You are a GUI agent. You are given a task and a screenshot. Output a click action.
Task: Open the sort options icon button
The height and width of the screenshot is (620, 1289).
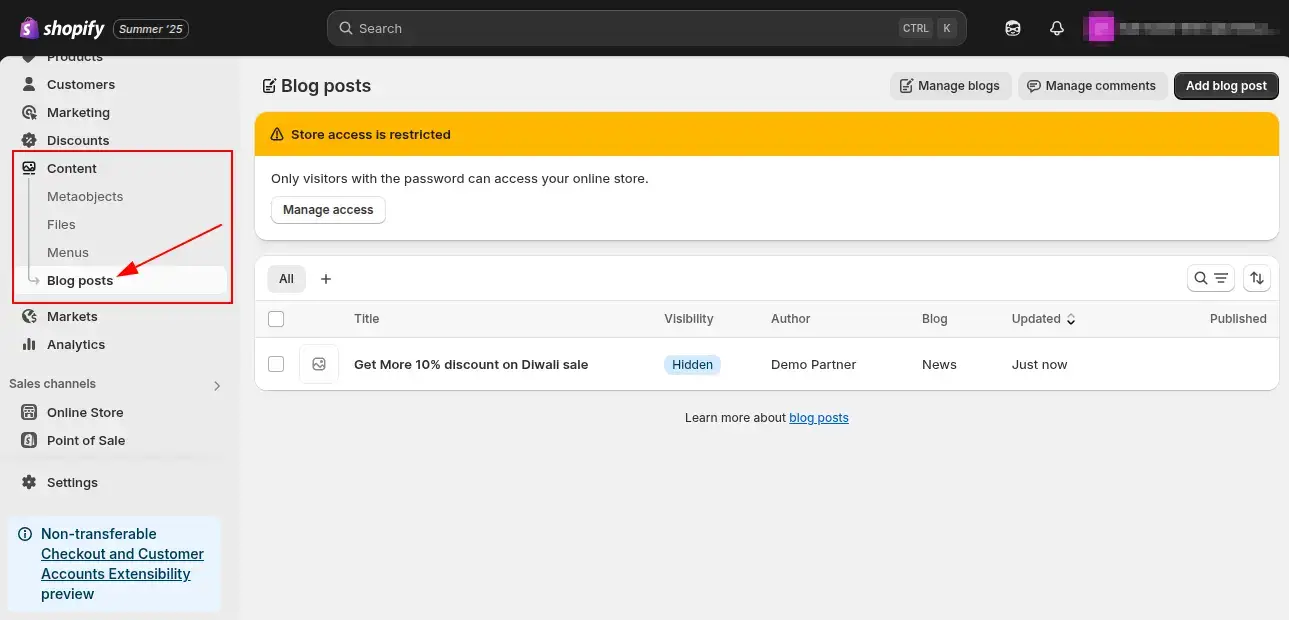pos(1257,279)
